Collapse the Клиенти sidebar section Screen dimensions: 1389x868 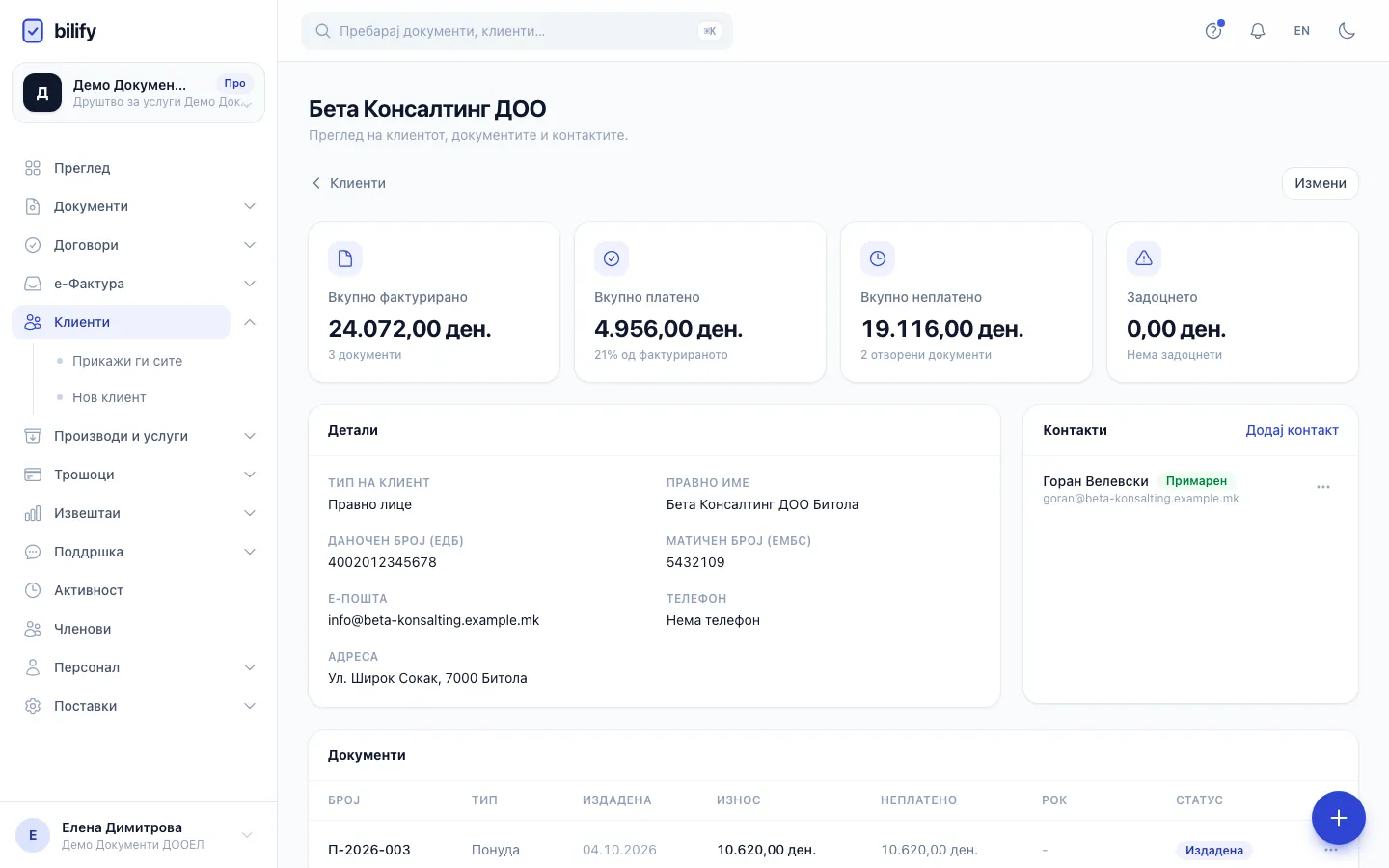point(250,322)
